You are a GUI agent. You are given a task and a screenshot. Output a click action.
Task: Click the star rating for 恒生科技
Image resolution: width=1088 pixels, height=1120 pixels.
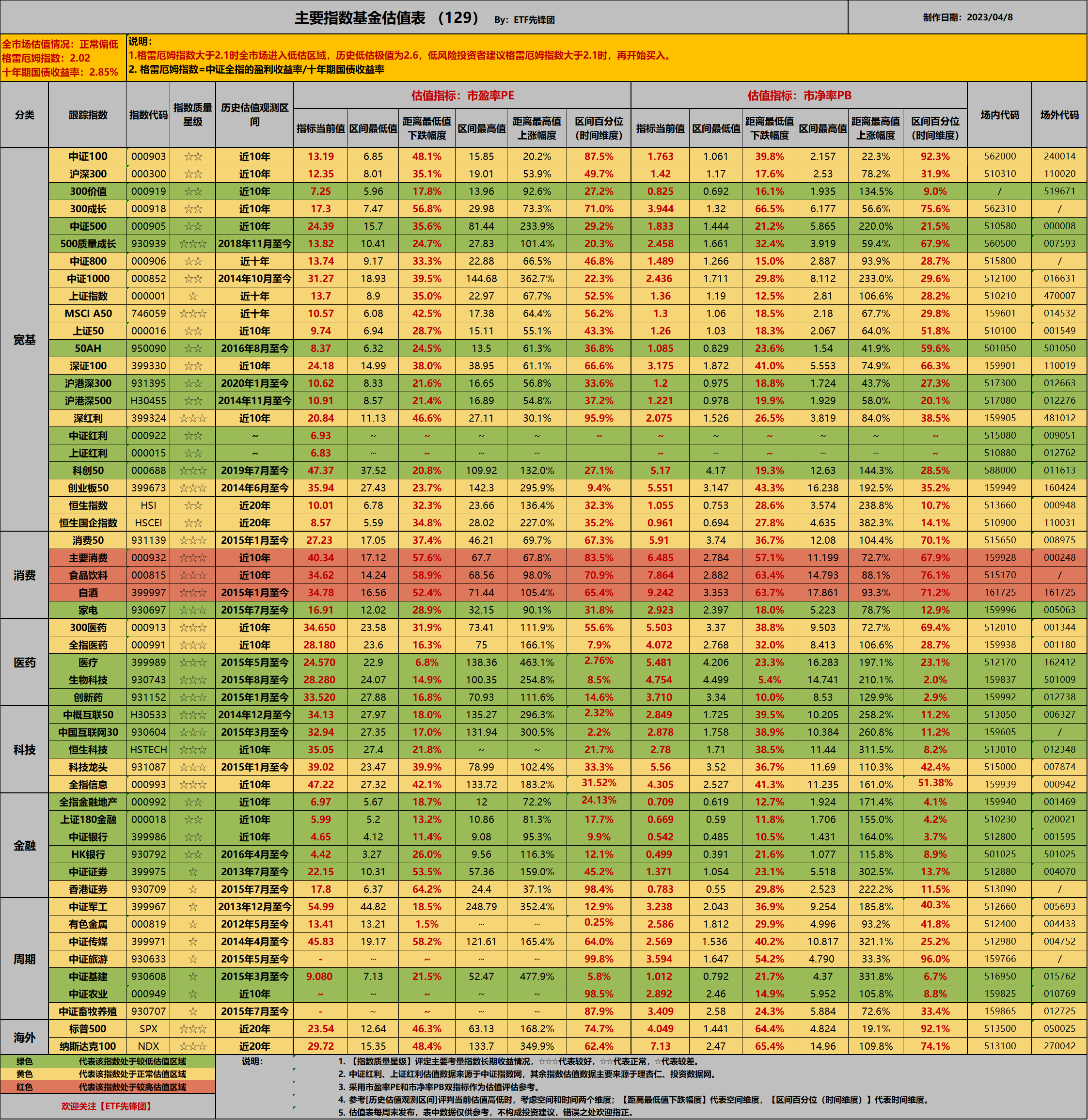(192, 750)
